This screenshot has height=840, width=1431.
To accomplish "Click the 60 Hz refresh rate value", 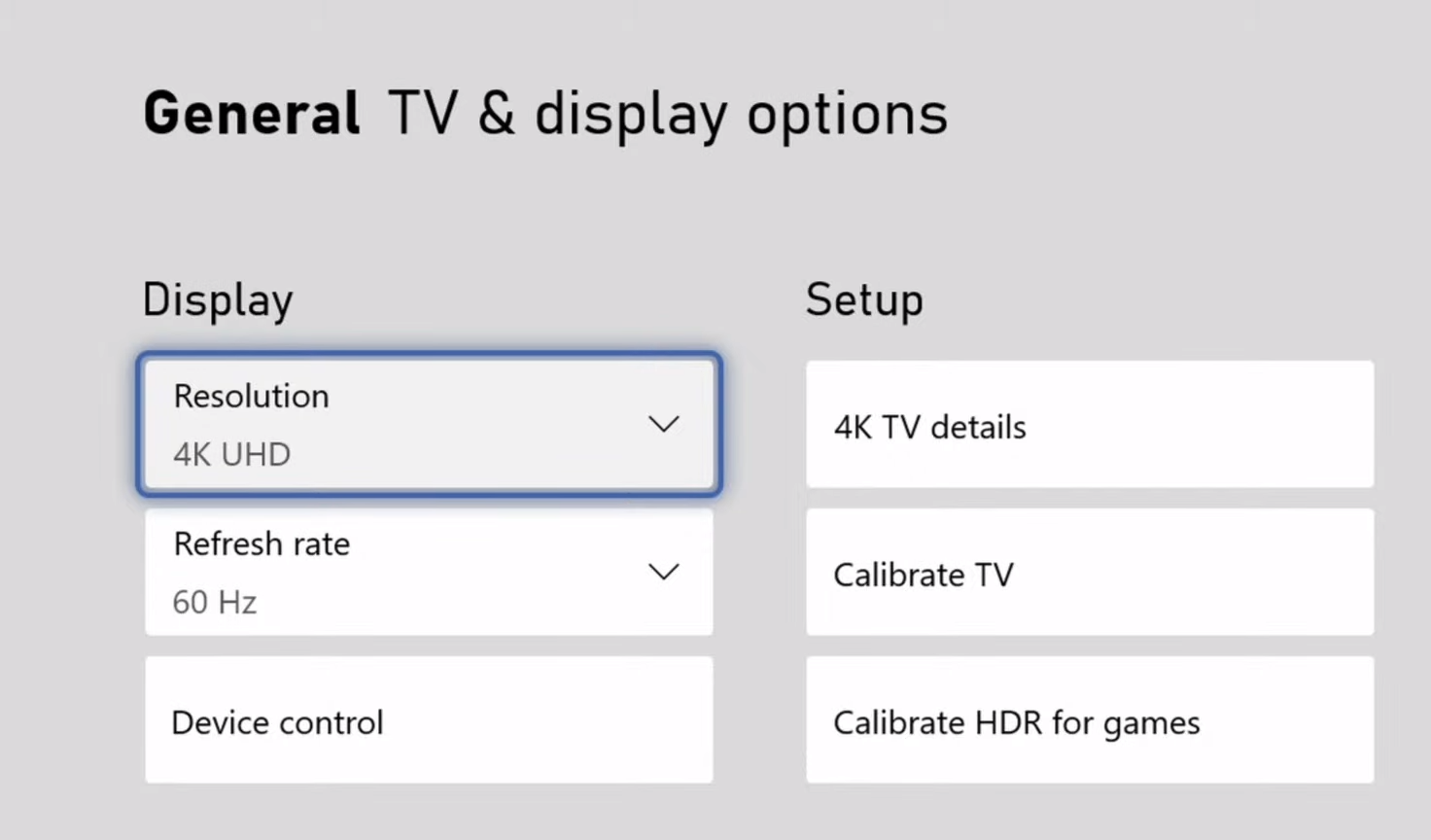I will (x=214, y=602).
